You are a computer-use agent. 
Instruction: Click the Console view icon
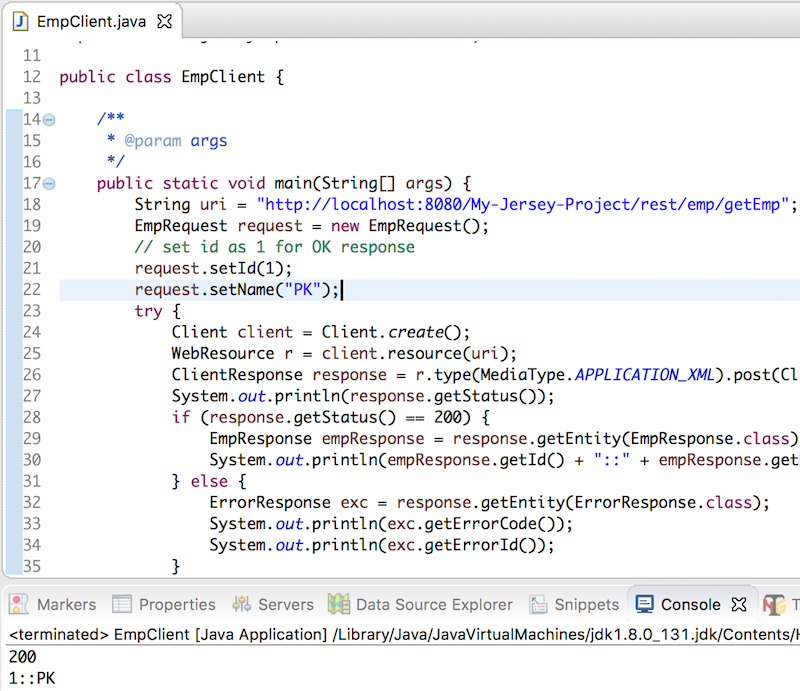point(645,604)
